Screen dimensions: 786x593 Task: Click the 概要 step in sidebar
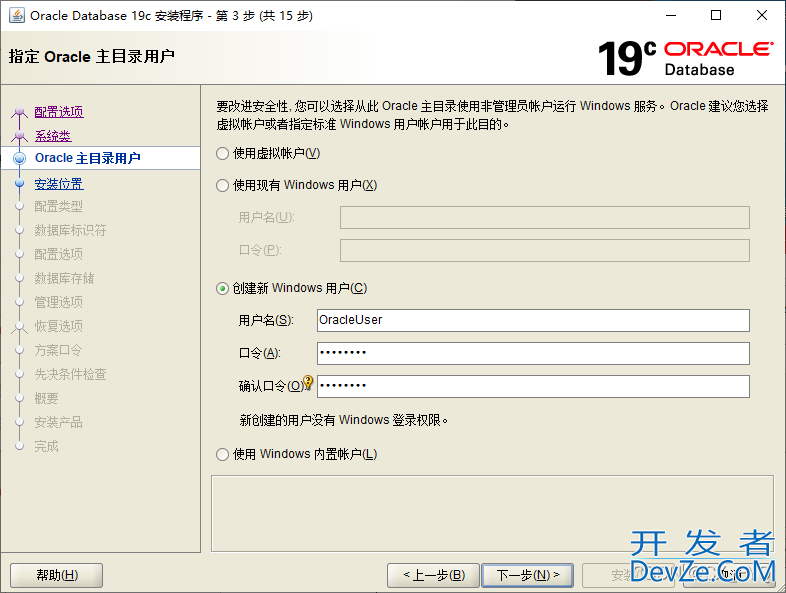46,399
